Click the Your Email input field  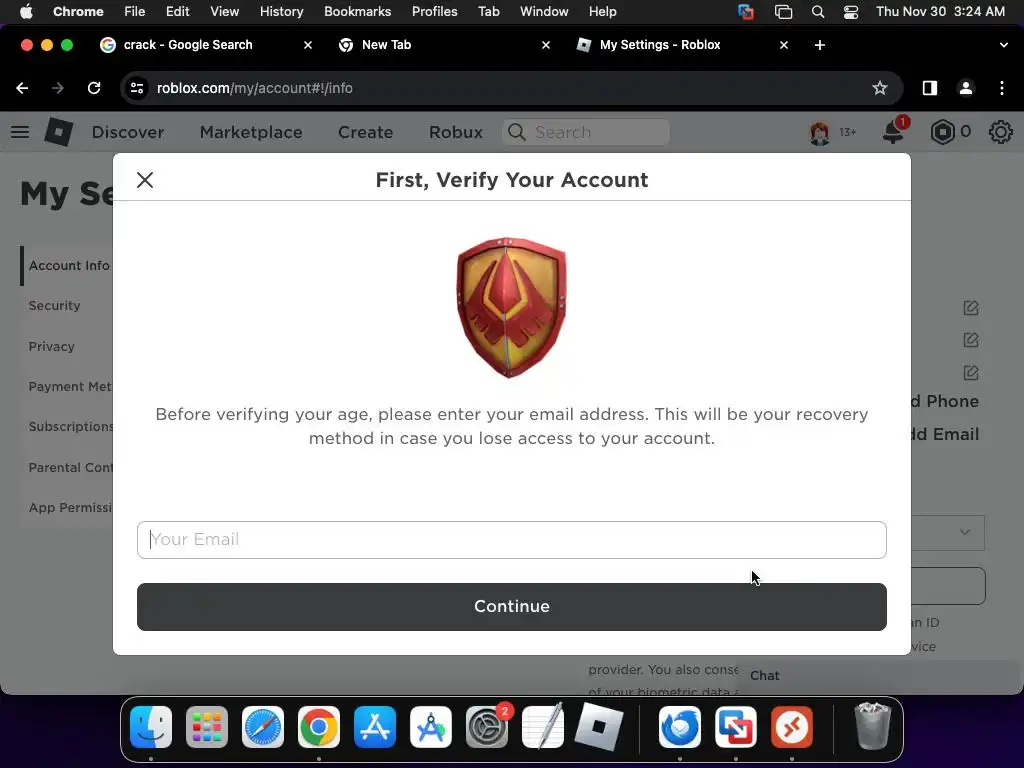tap(511, 539)
